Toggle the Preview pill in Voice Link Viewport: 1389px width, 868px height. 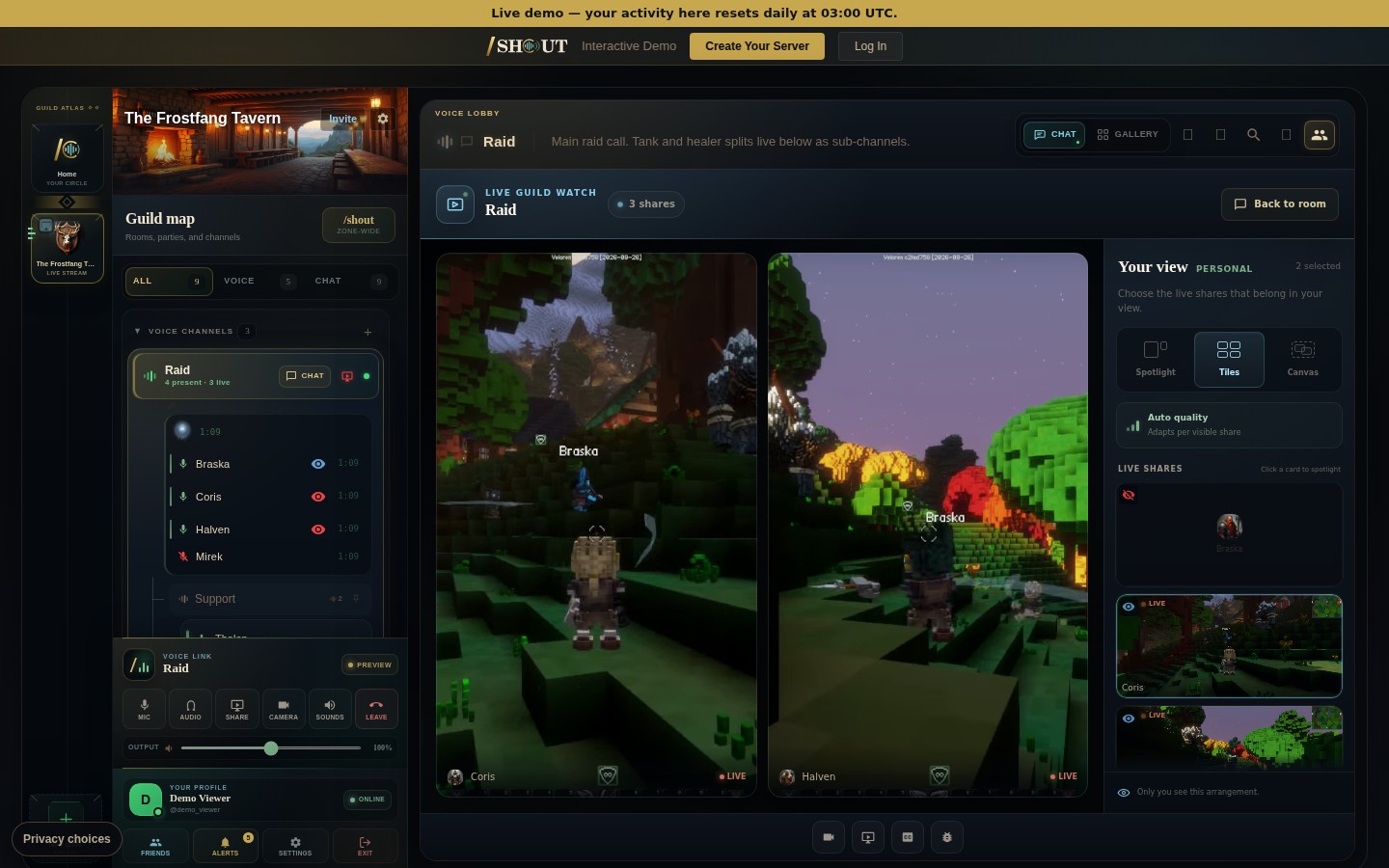(370, 665)
